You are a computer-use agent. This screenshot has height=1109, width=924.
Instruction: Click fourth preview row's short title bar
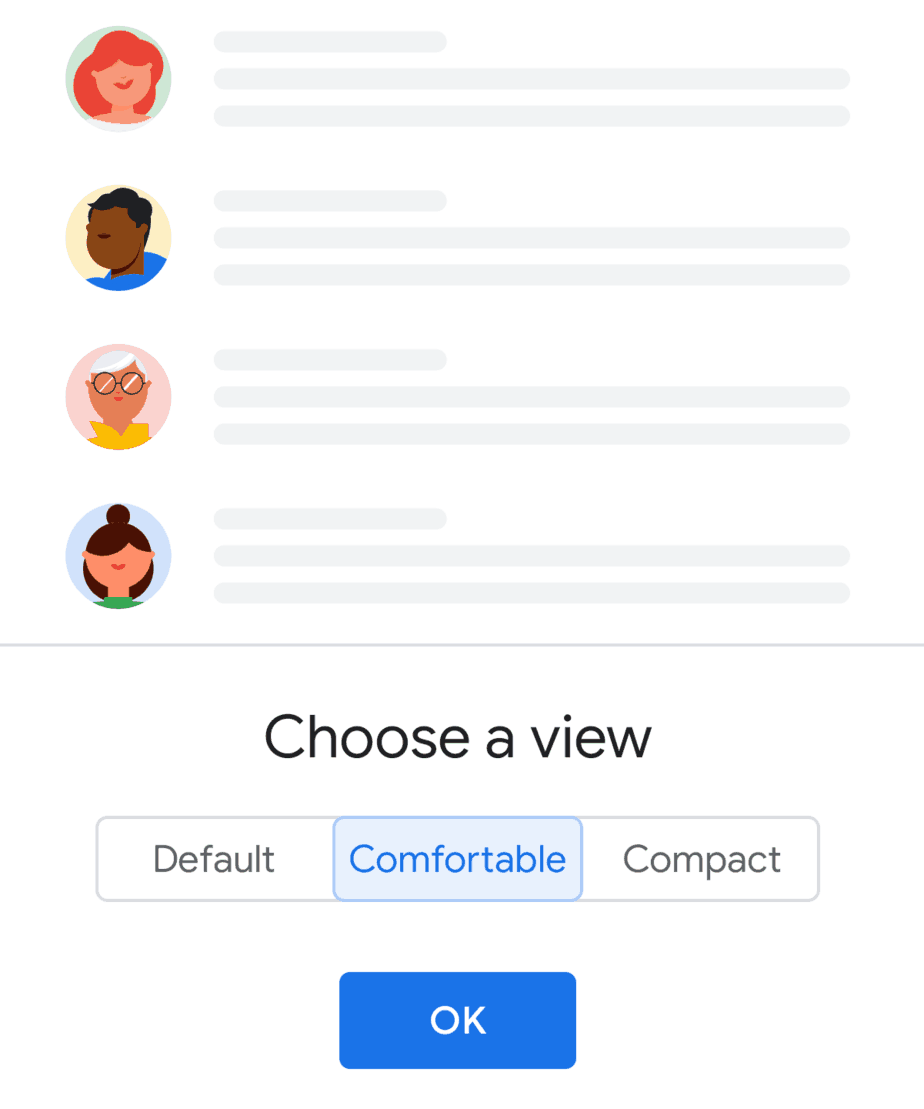(330, 518)
